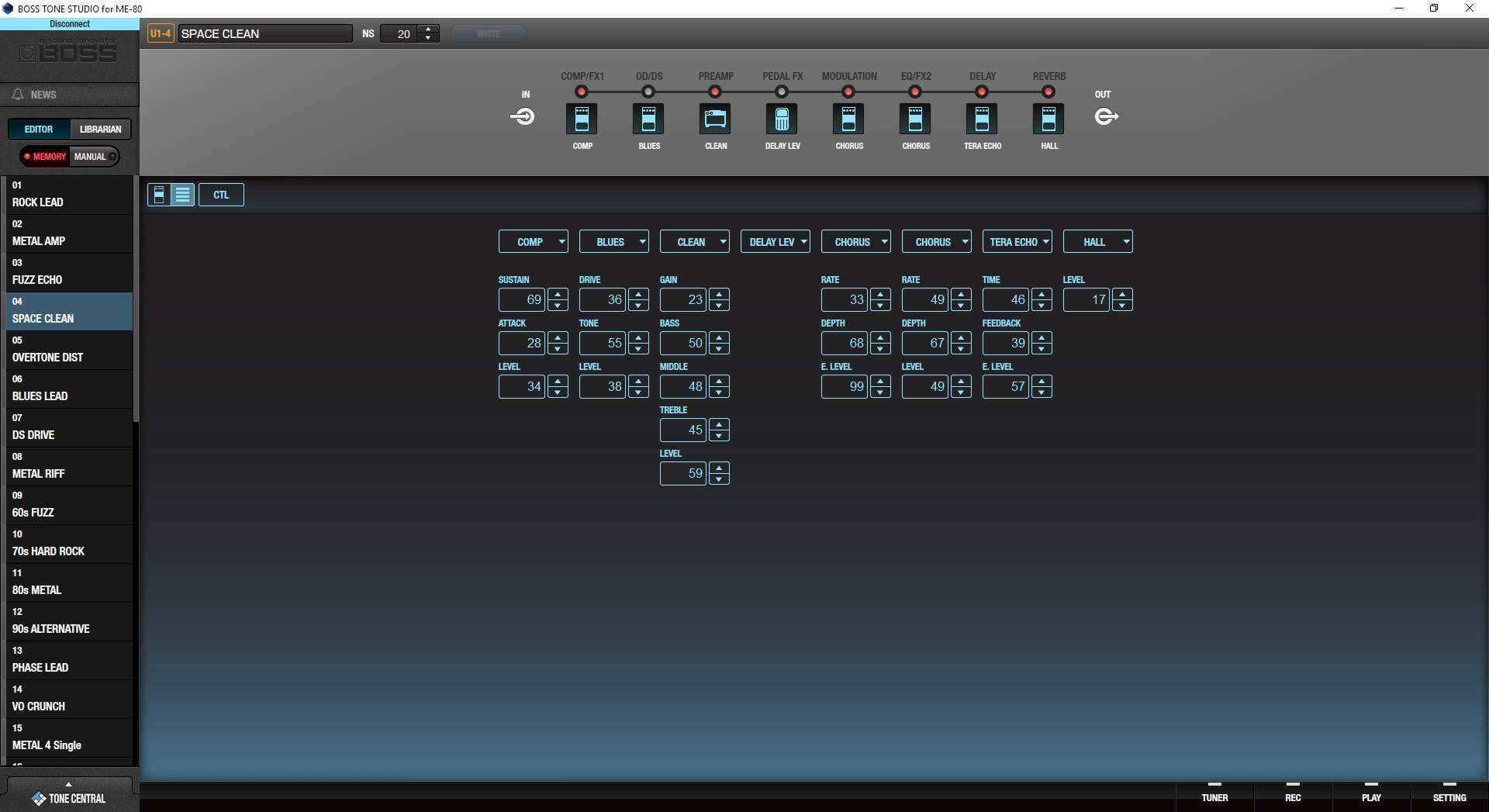Open the EQ/FX2 CHORUS type dropdown
Screen dimensions: 1489x812
(937, 242)
